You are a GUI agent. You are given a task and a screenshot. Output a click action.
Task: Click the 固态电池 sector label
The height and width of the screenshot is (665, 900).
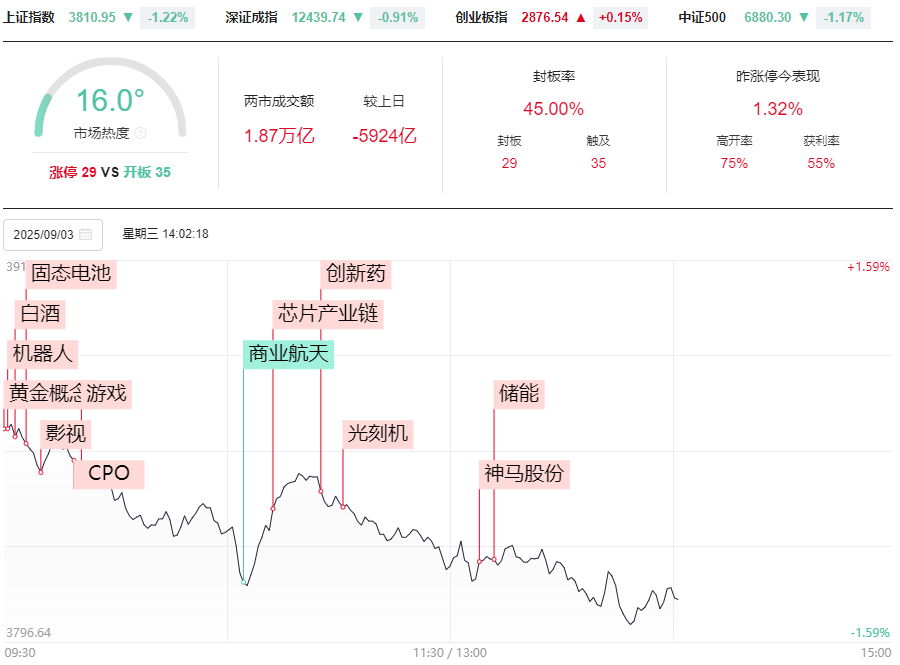(x=71, y=273)
